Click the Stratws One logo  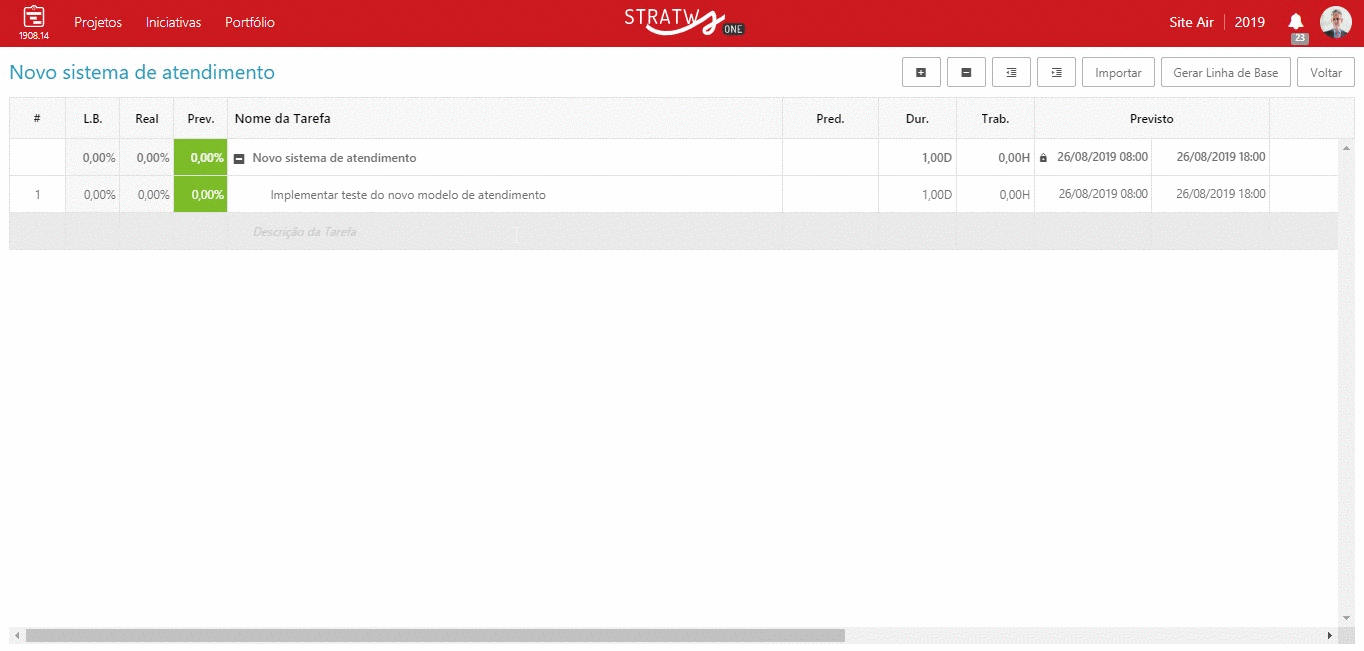682,21
